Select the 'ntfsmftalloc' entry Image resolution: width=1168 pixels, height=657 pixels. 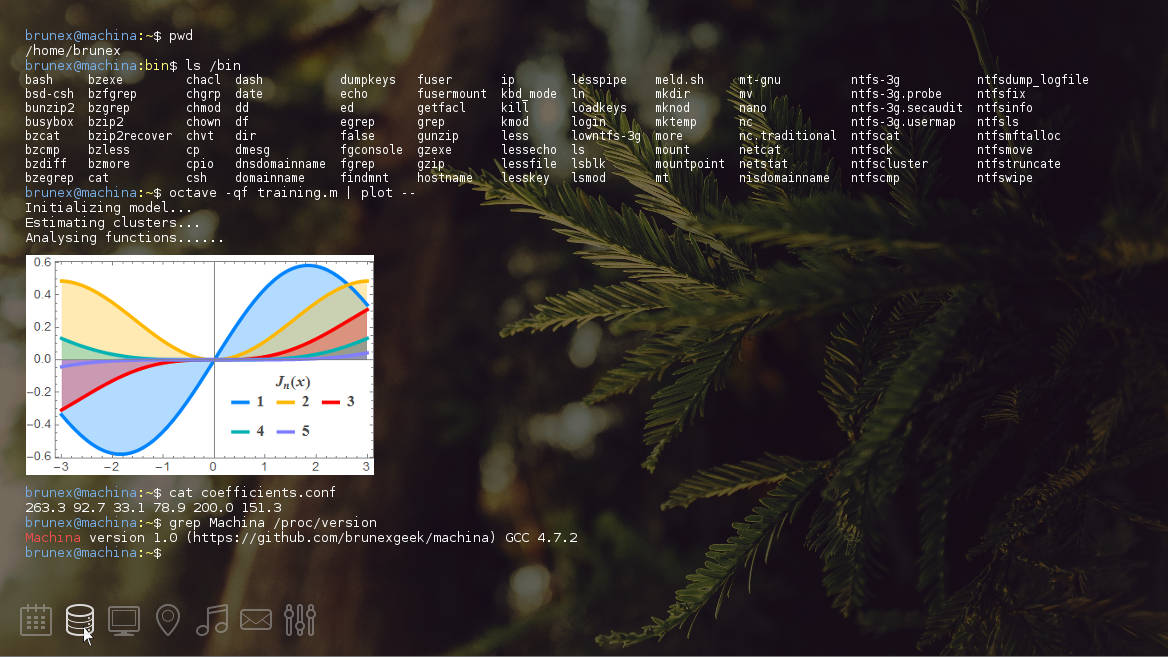tap(1018, 136)
